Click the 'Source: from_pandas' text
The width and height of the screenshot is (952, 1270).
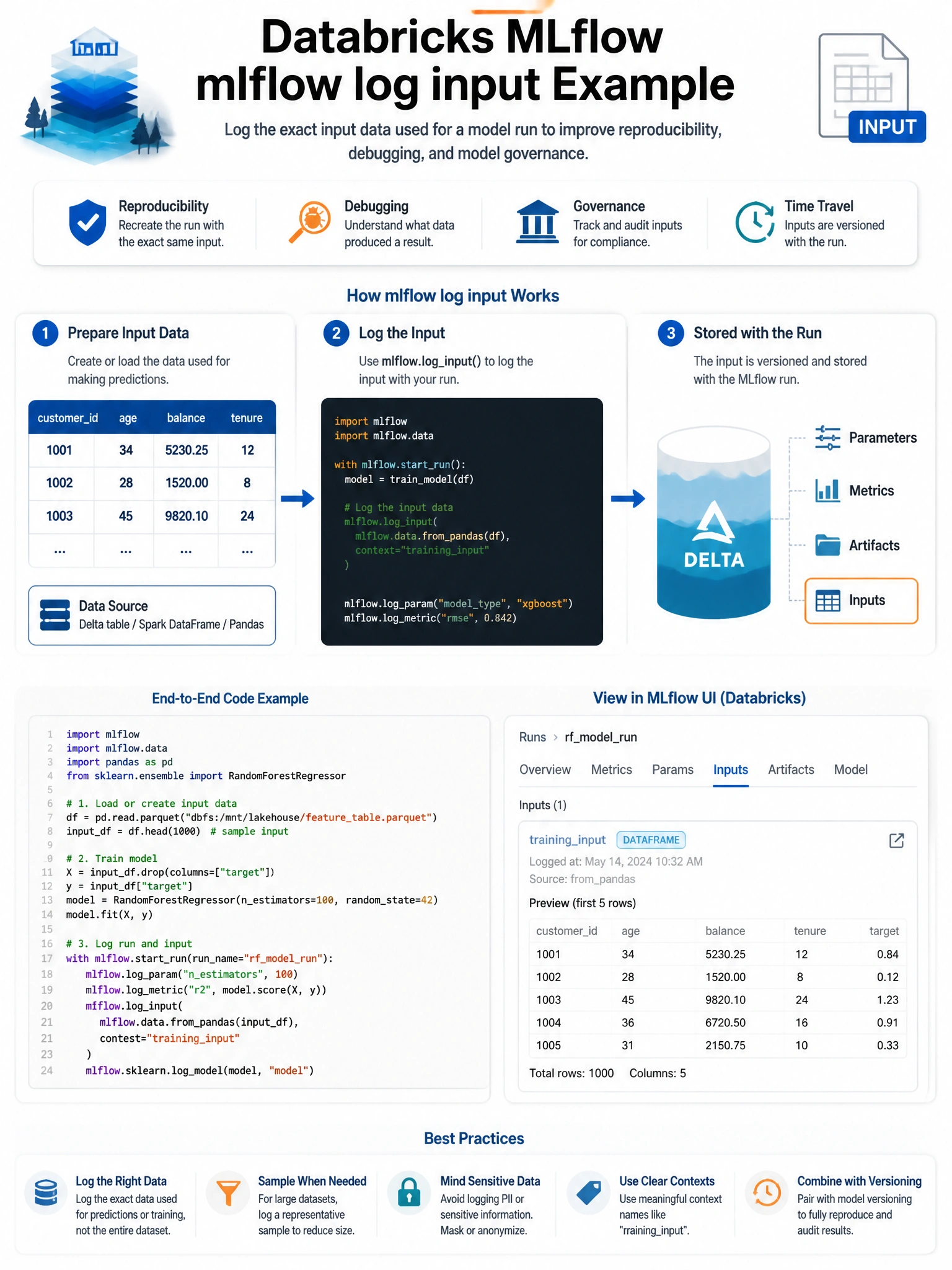click(x=582, y=879)
